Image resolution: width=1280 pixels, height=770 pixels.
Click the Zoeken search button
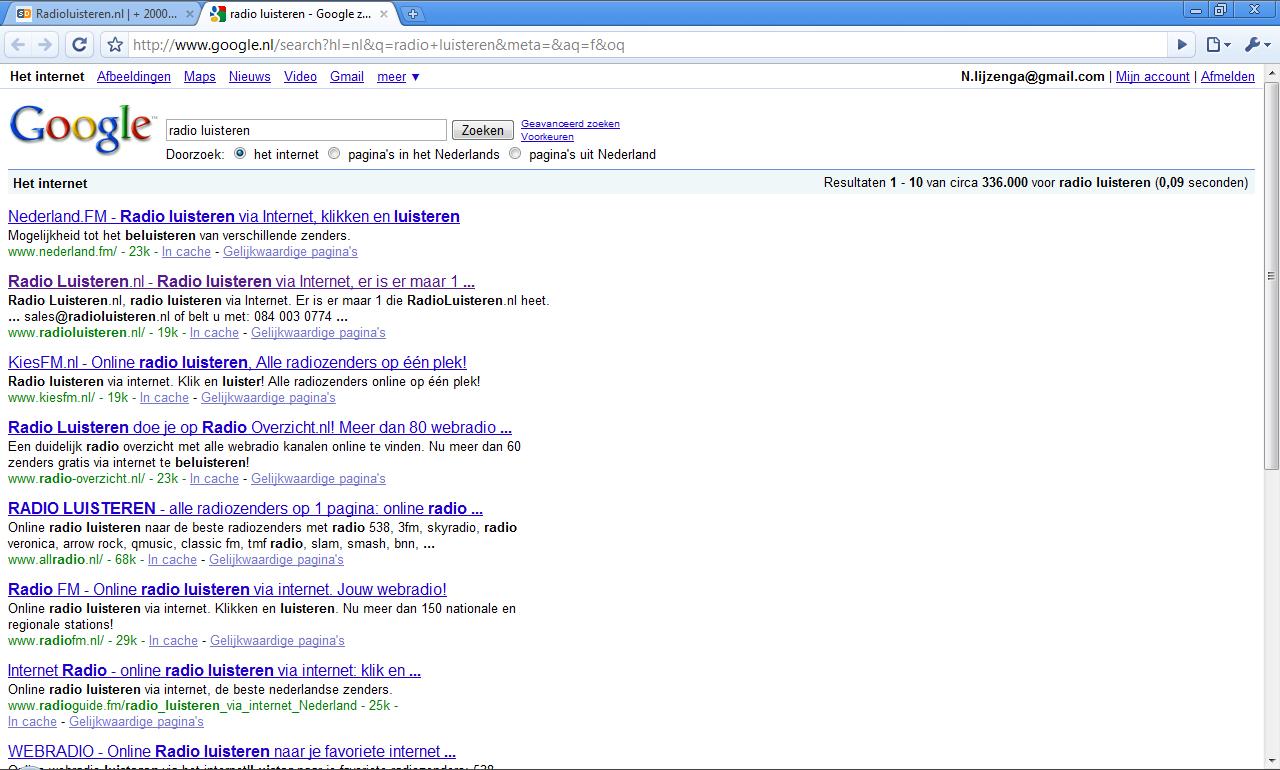(483, 130)
